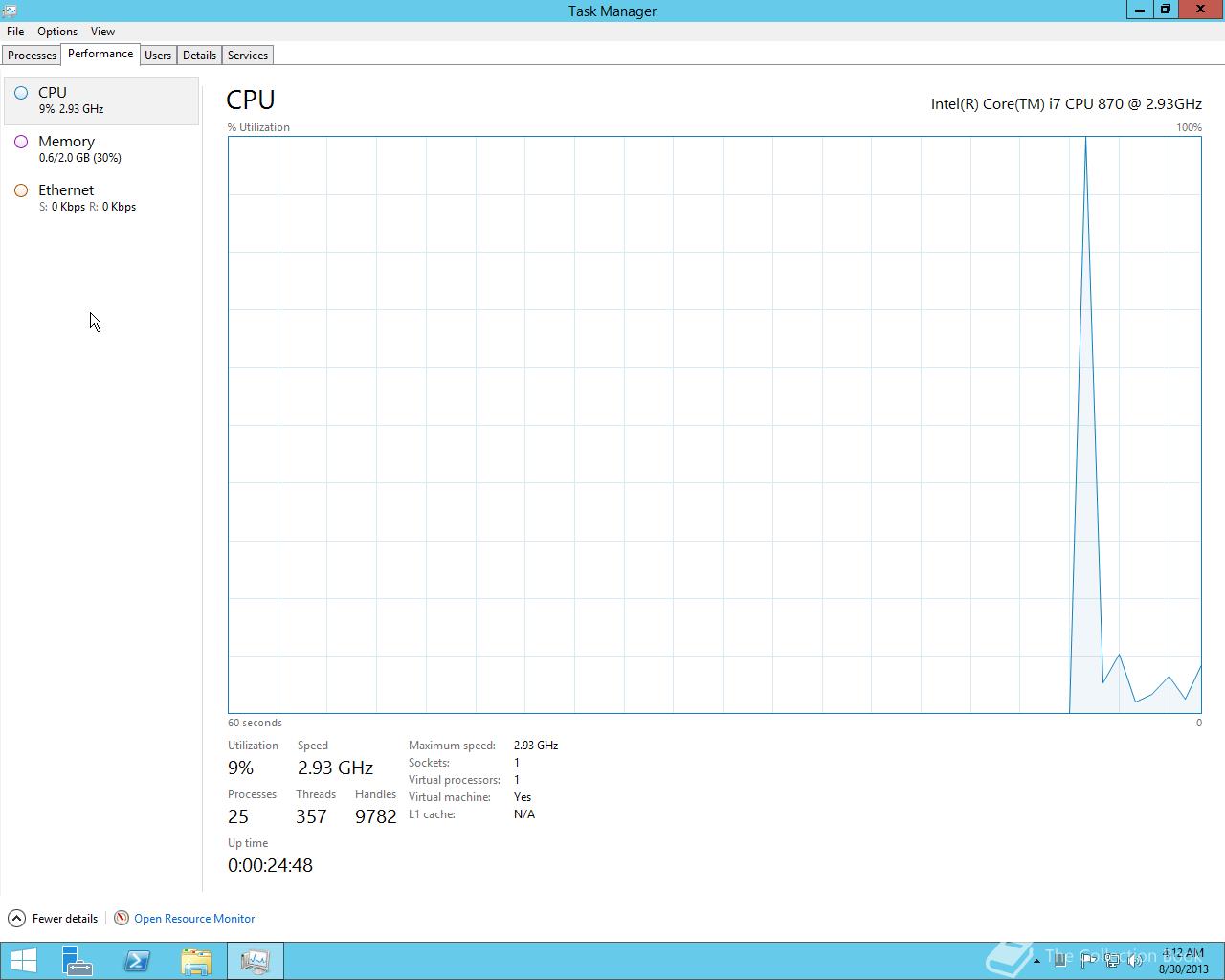
Task: Click Task Manager title bar icon
Action: click(10, 11)
